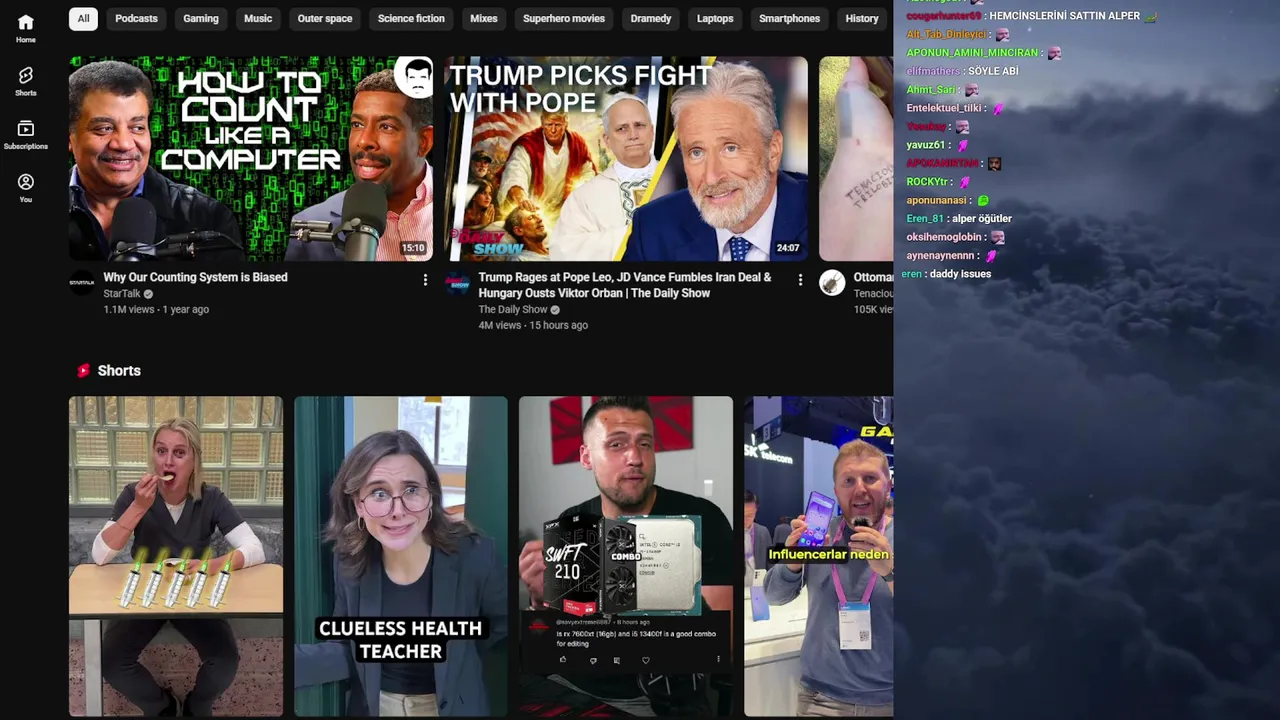
Task: Open The Daily Show channel avatar
Action: [457, 283]
